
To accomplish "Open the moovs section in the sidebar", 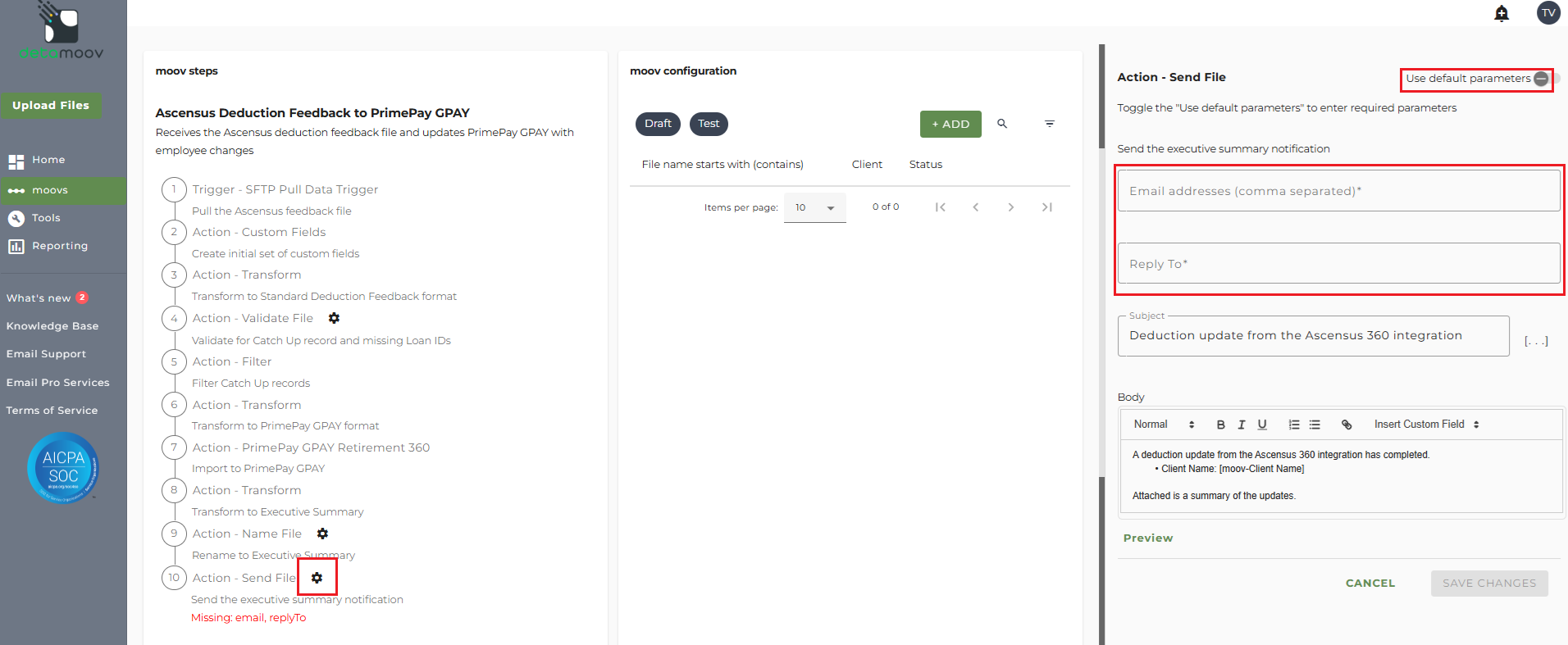I will click(x=63, y=190).
